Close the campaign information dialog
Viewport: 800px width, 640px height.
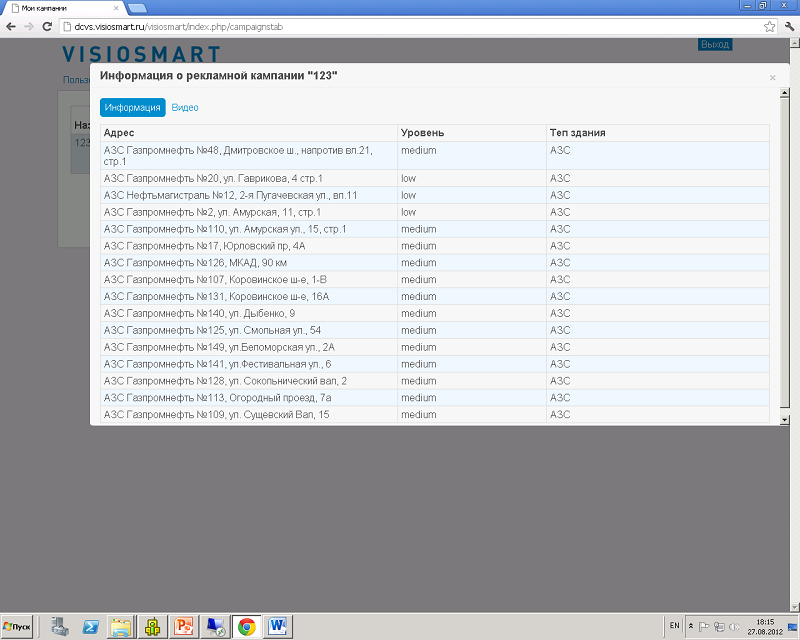(x=772, y=78)
